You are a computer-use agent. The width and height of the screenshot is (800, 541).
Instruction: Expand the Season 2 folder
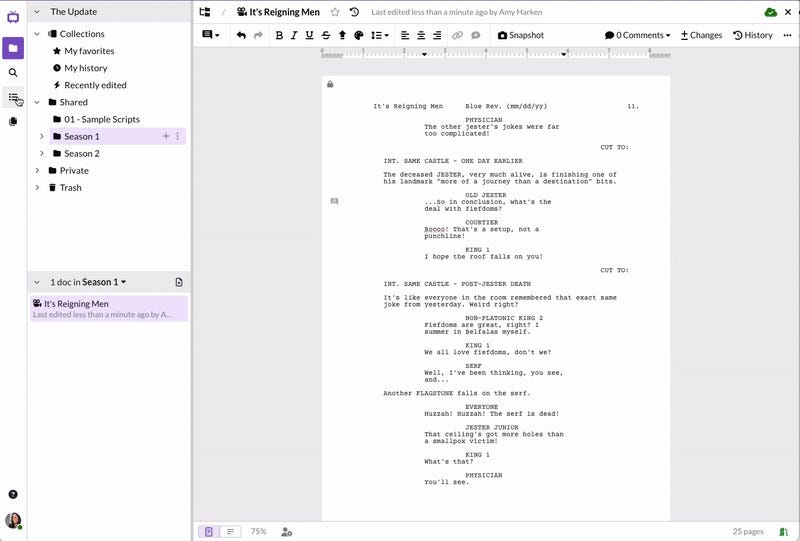(42, 154)
